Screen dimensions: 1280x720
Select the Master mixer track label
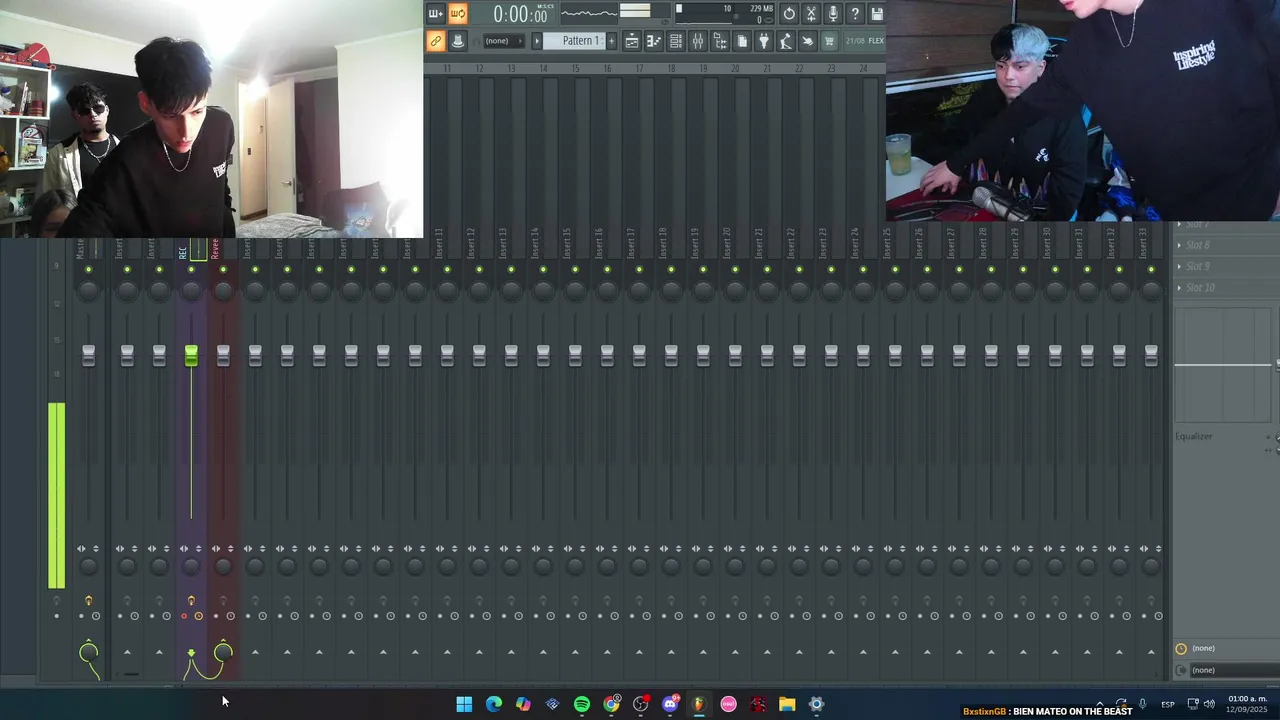tap(81, 249)
